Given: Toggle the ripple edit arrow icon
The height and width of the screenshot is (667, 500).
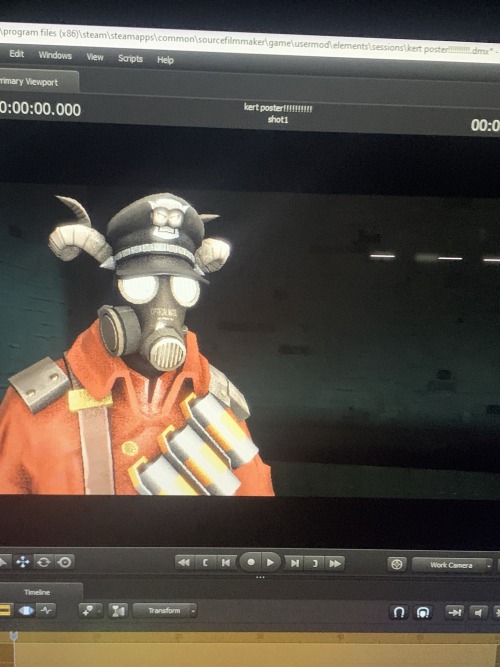Looking at the screenshot, I should [455, 613].
